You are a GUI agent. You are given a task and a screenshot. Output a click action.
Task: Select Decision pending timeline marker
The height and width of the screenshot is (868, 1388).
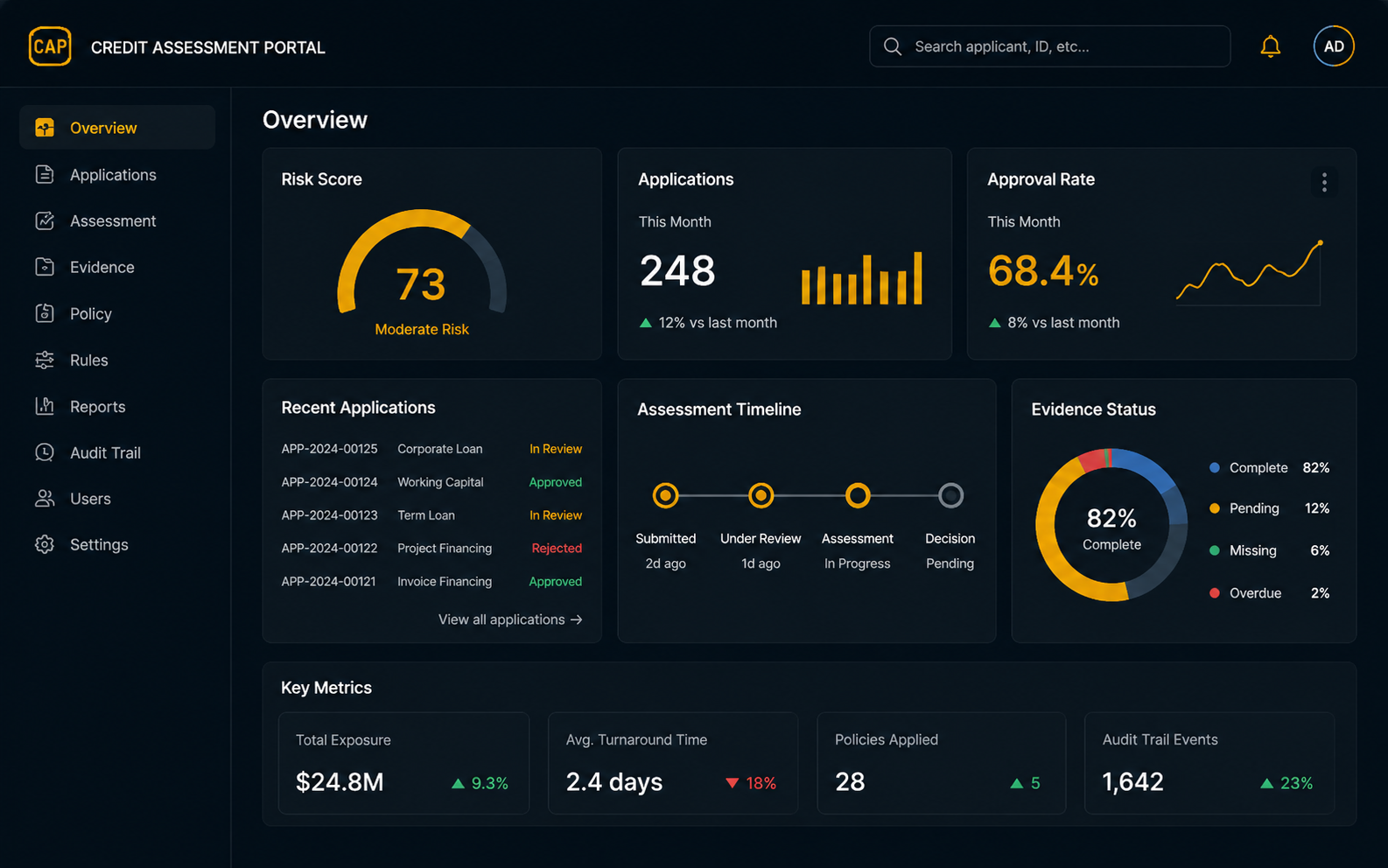[950, 496]
